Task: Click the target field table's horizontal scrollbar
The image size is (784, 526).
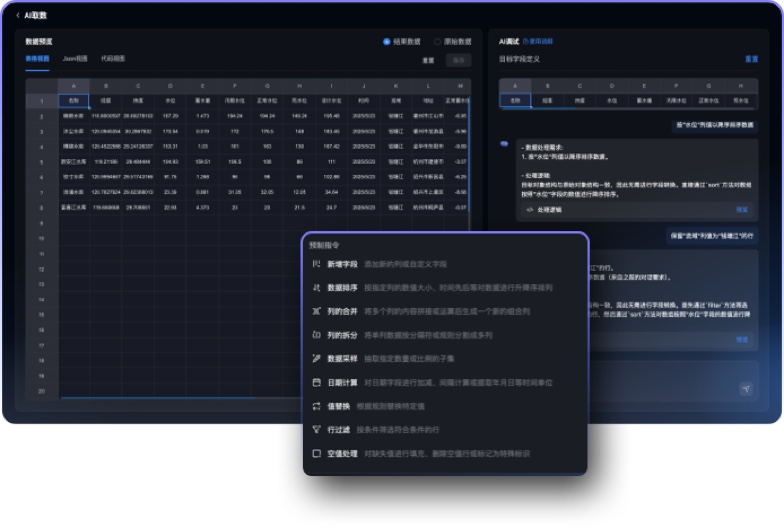Action: 538,108
